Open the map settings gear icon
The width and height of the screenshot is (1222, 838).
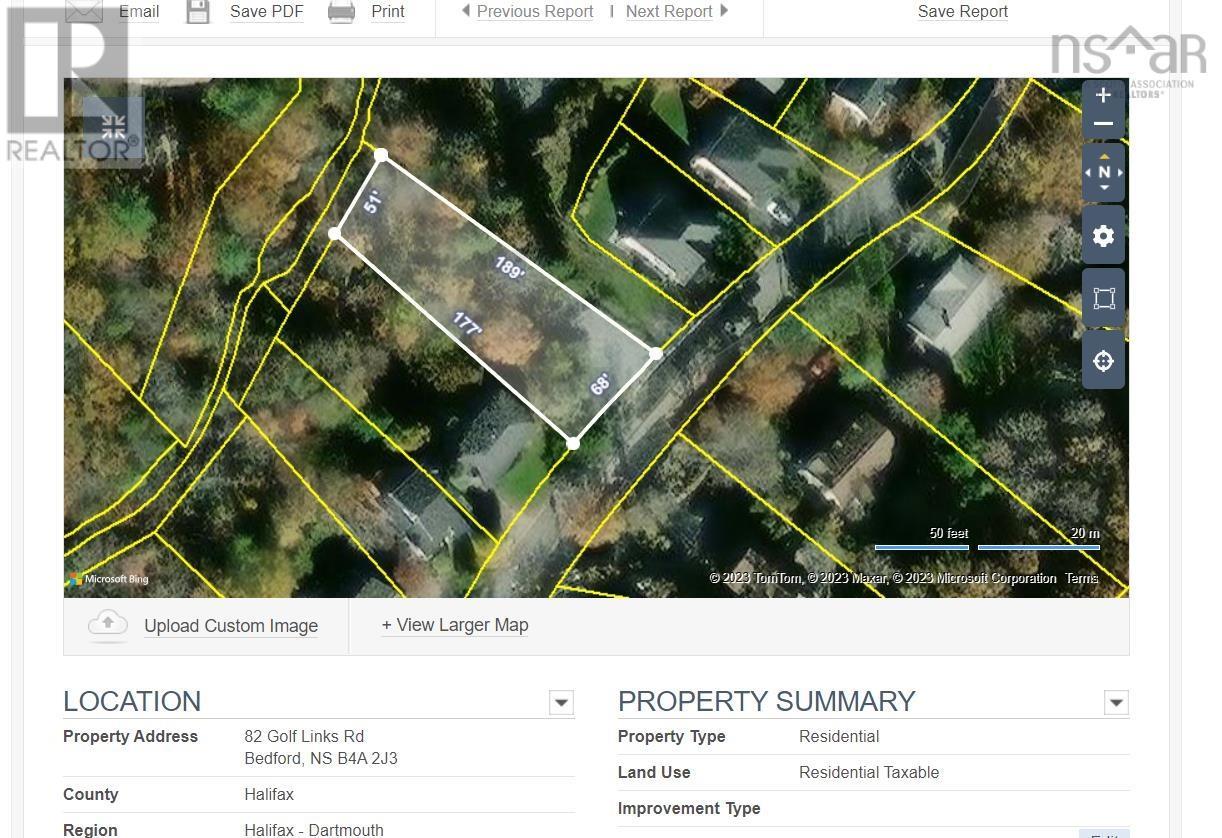point(1103,236)
